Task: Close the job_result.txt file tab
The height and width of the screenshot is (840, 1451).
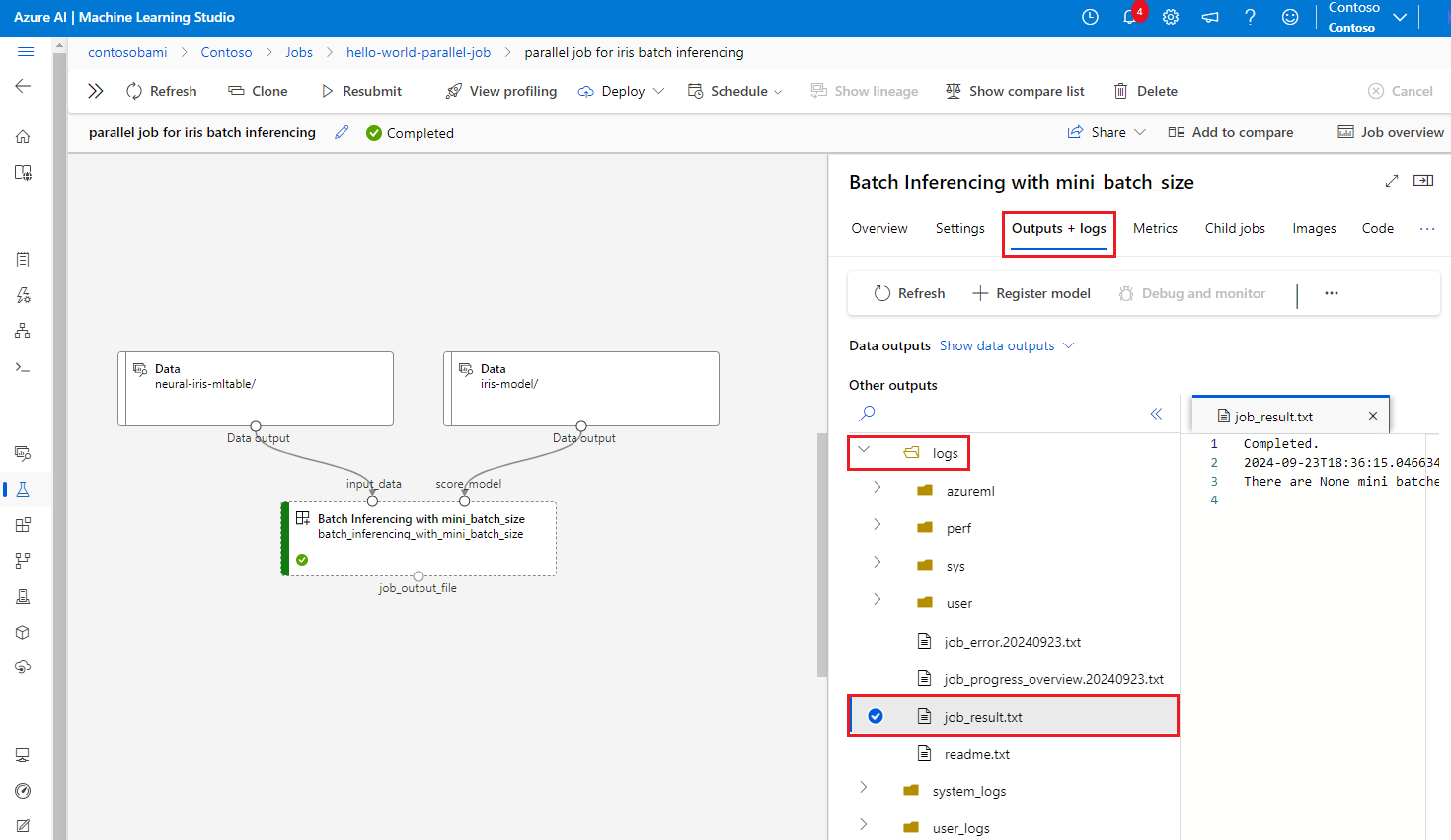Action: click(1372, 416)
